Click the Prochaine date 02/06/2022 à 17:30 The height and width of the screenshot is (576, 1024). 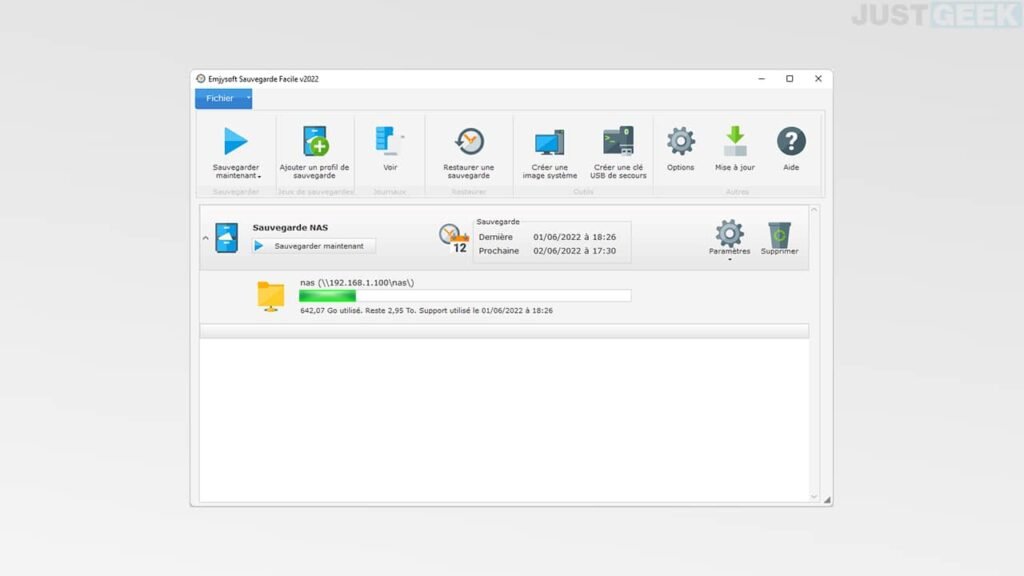point(575,251)
